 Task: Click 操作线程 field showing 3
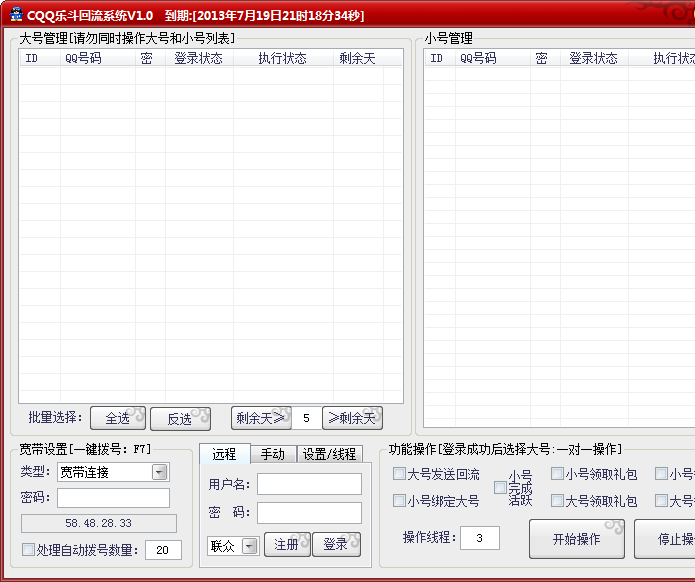(x=480, y=538)
